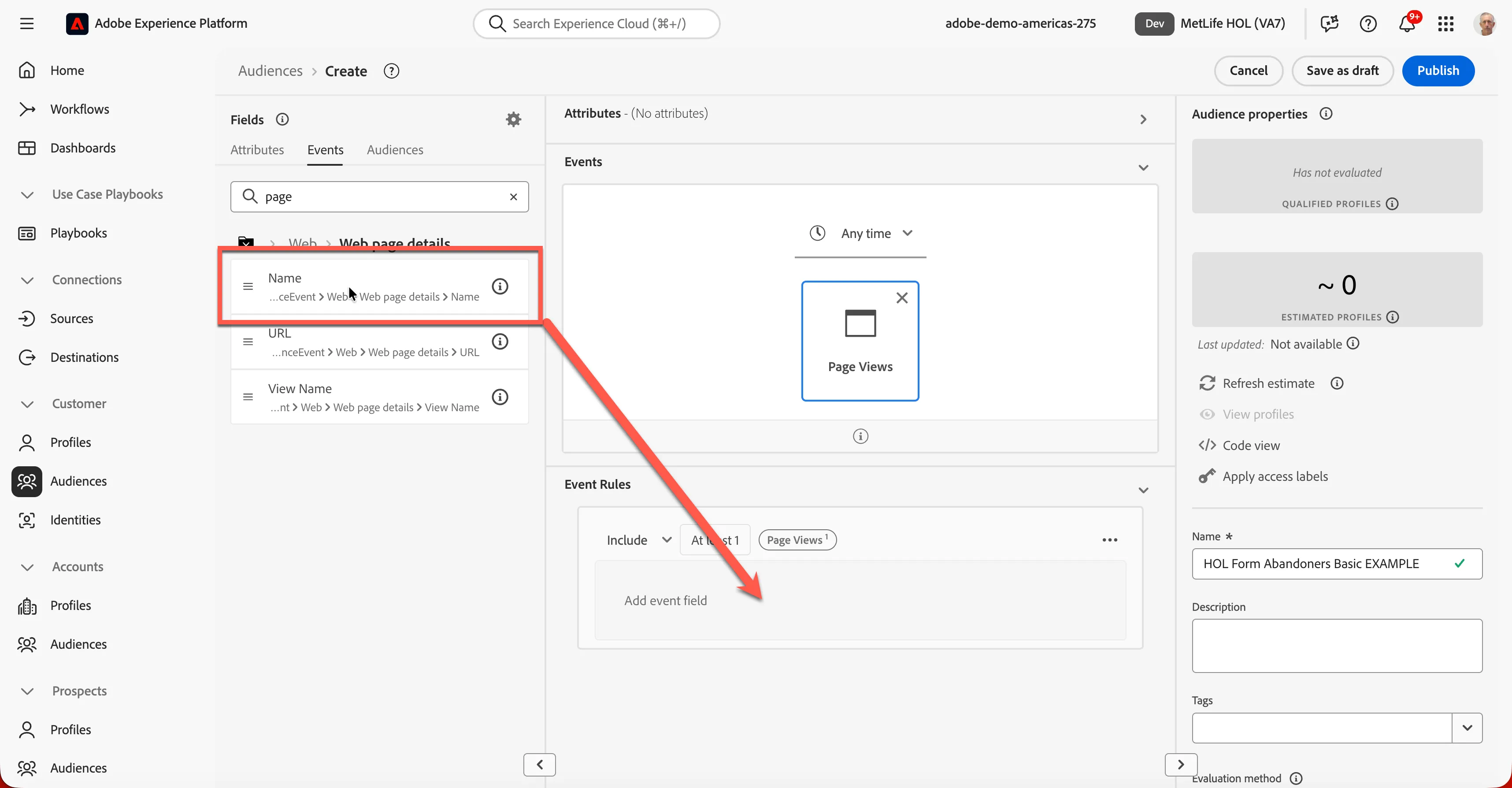The width and height of the screenshot is (1512, 788).
Task: Open Fields settings gear
Action: pos(513,119)
